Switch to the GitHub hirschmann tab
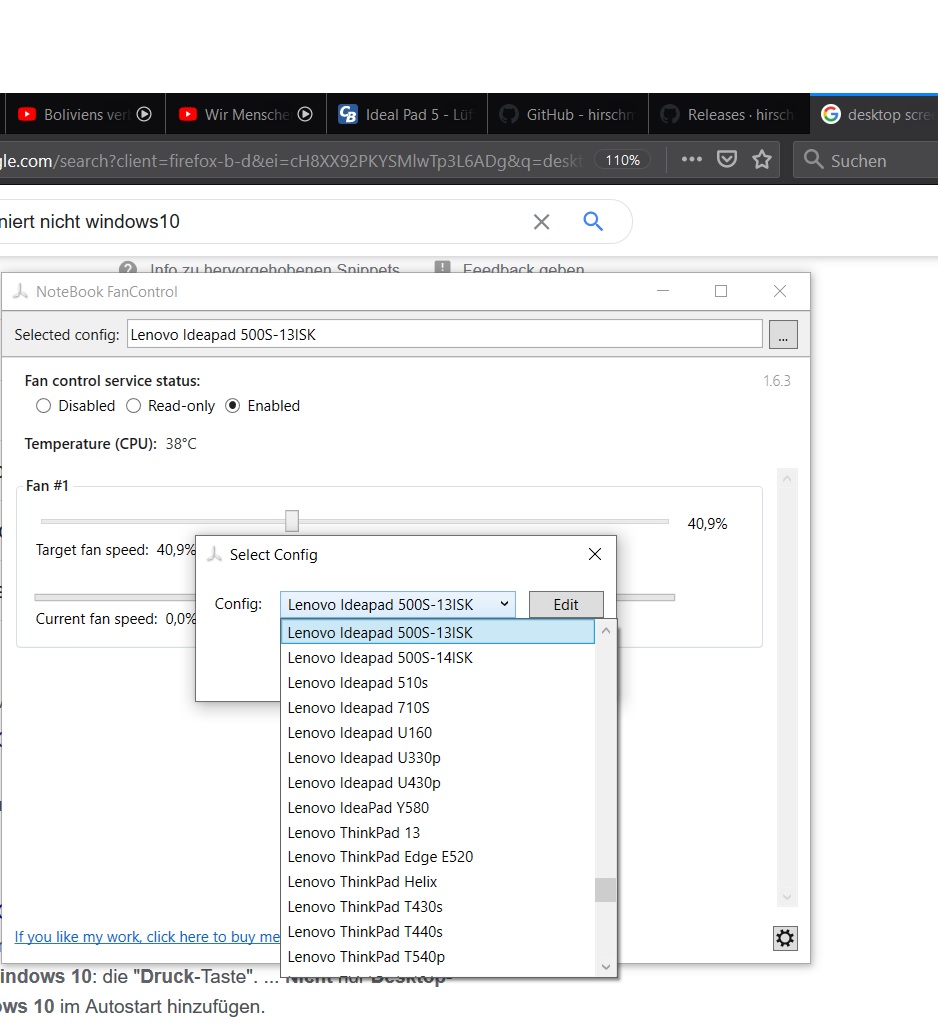938x1031 pixels. click(568, 114)
